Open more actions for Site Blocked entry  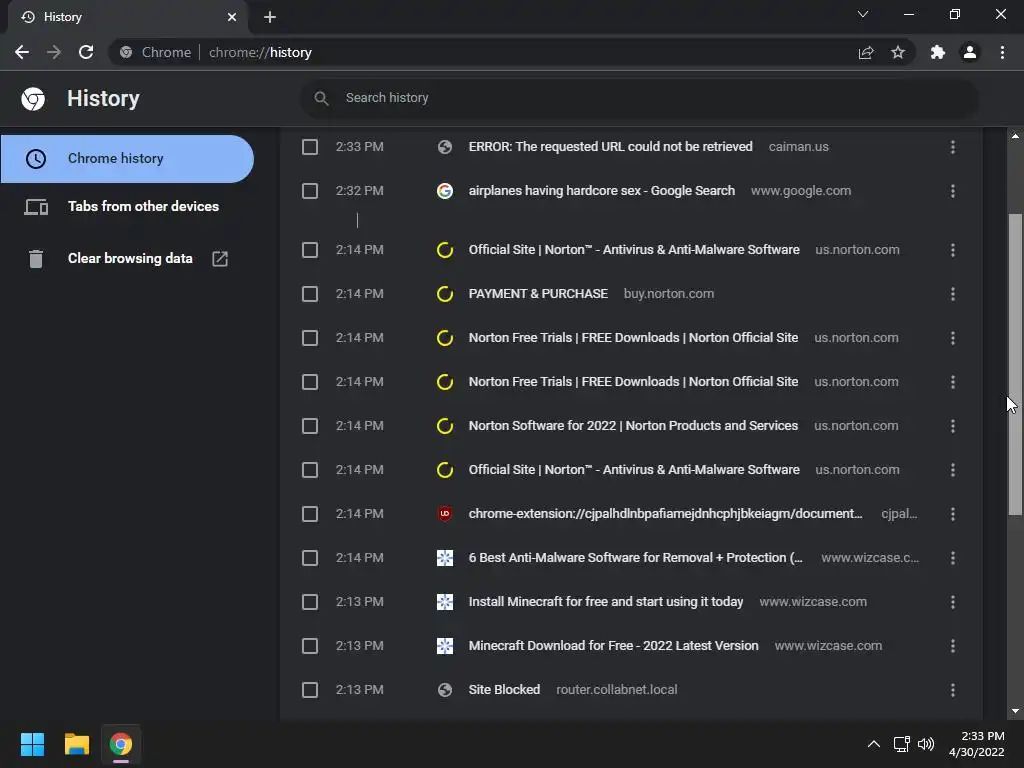click(953, 690)
